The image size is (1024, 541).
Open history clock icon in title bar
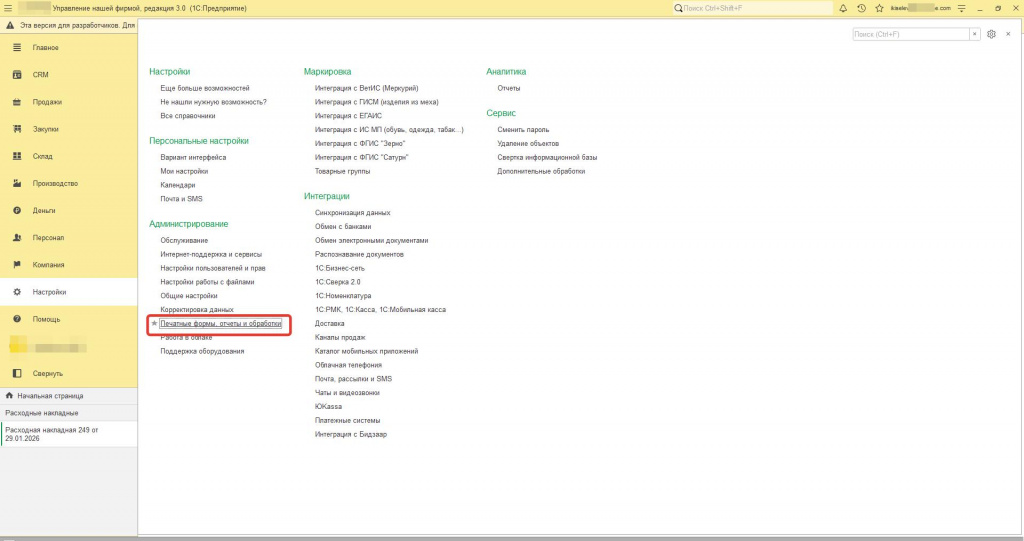point(861,8)
